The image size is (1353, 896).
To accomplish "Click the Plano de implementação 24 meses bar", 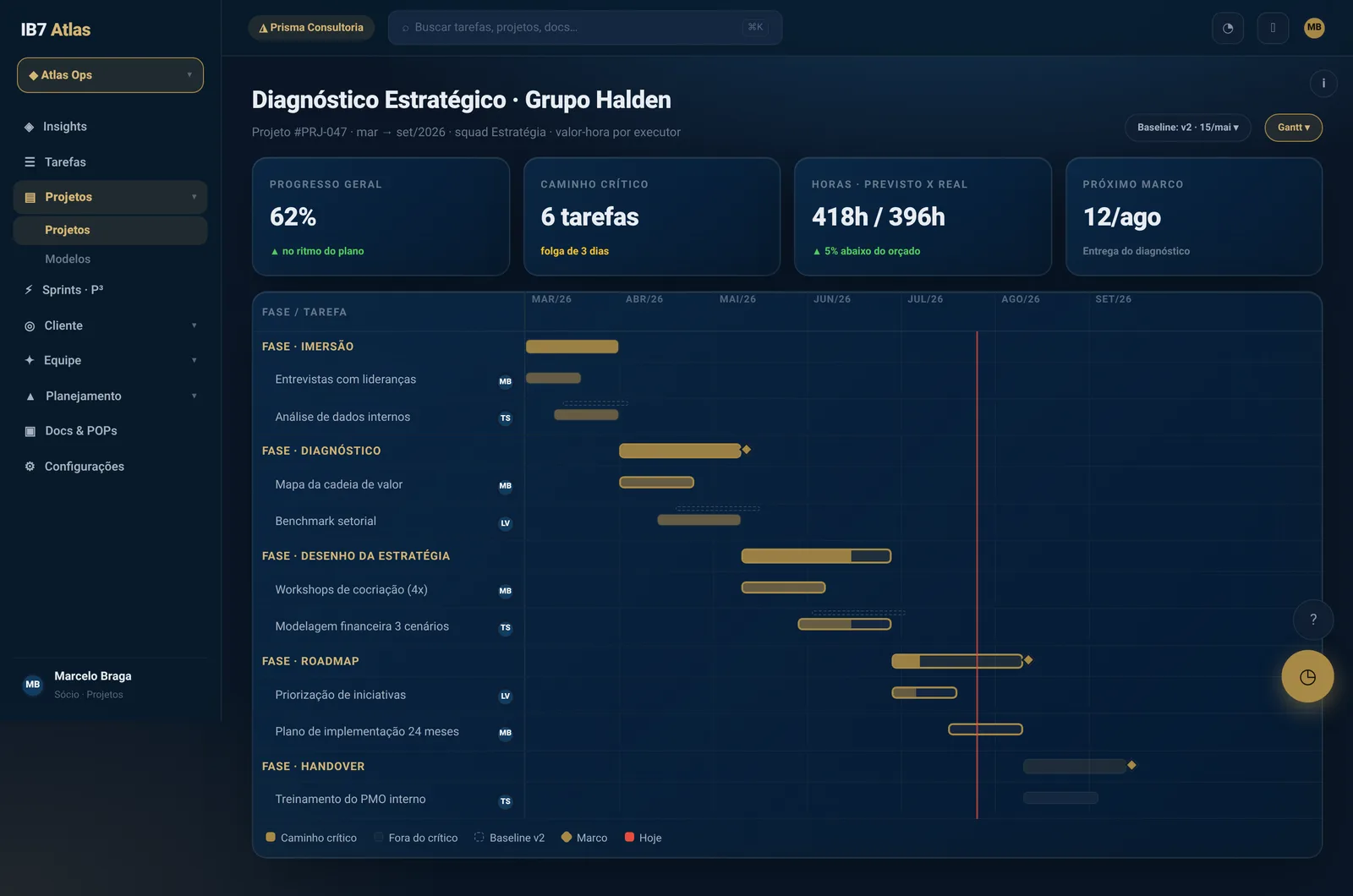I will [985, 729].
